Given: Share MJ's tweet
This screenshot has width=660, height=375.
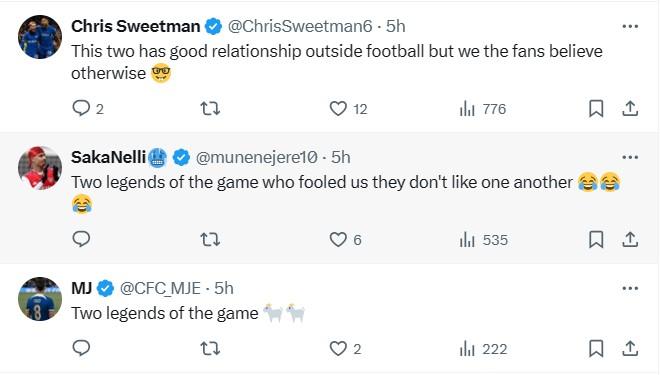Looking at the screenshot, I should point(630,348).
